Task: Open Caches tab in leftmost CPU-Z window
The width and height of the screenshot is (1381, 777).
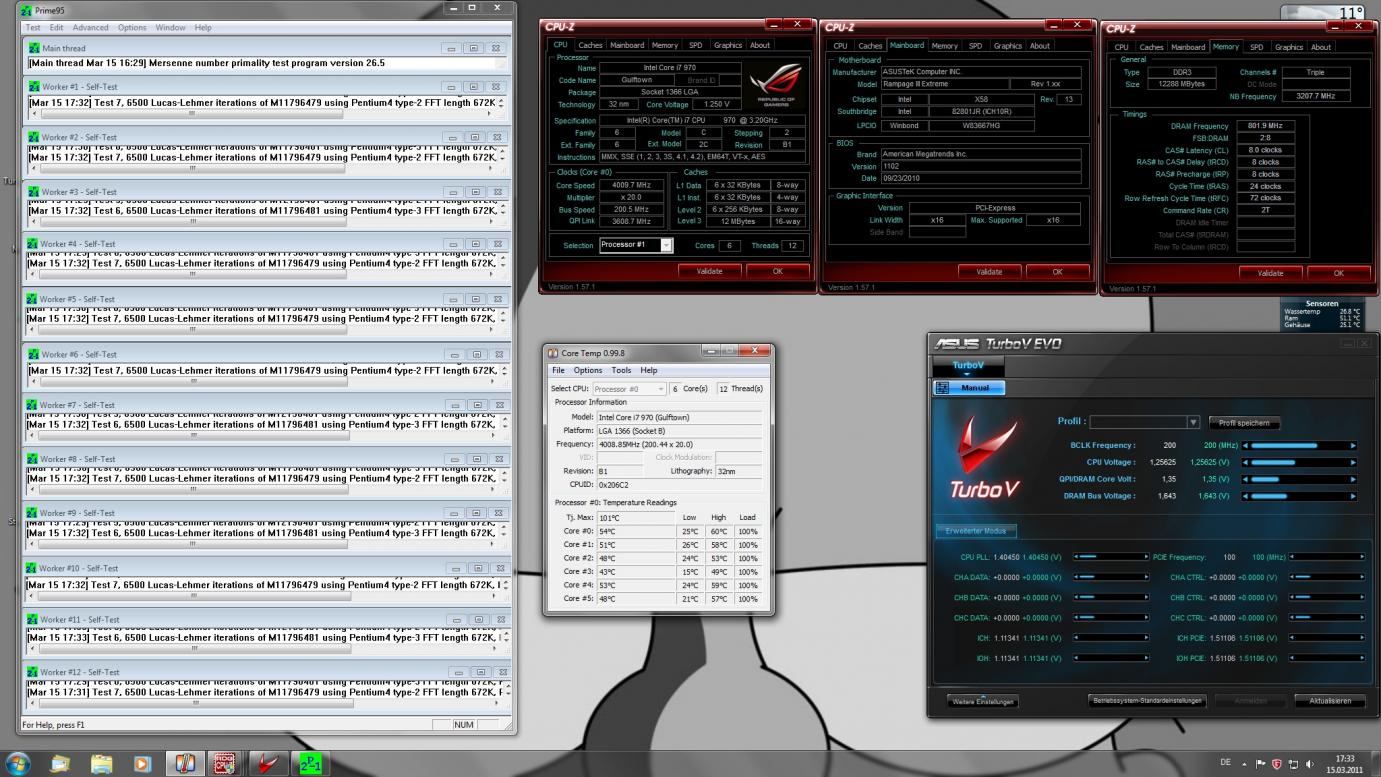Action: tap(590, 45)
